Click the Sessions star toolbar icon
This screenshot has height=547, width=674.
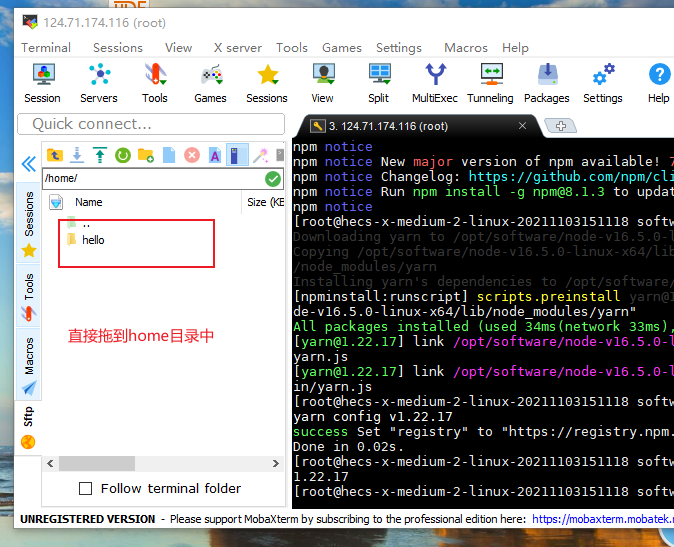[267, 83]
